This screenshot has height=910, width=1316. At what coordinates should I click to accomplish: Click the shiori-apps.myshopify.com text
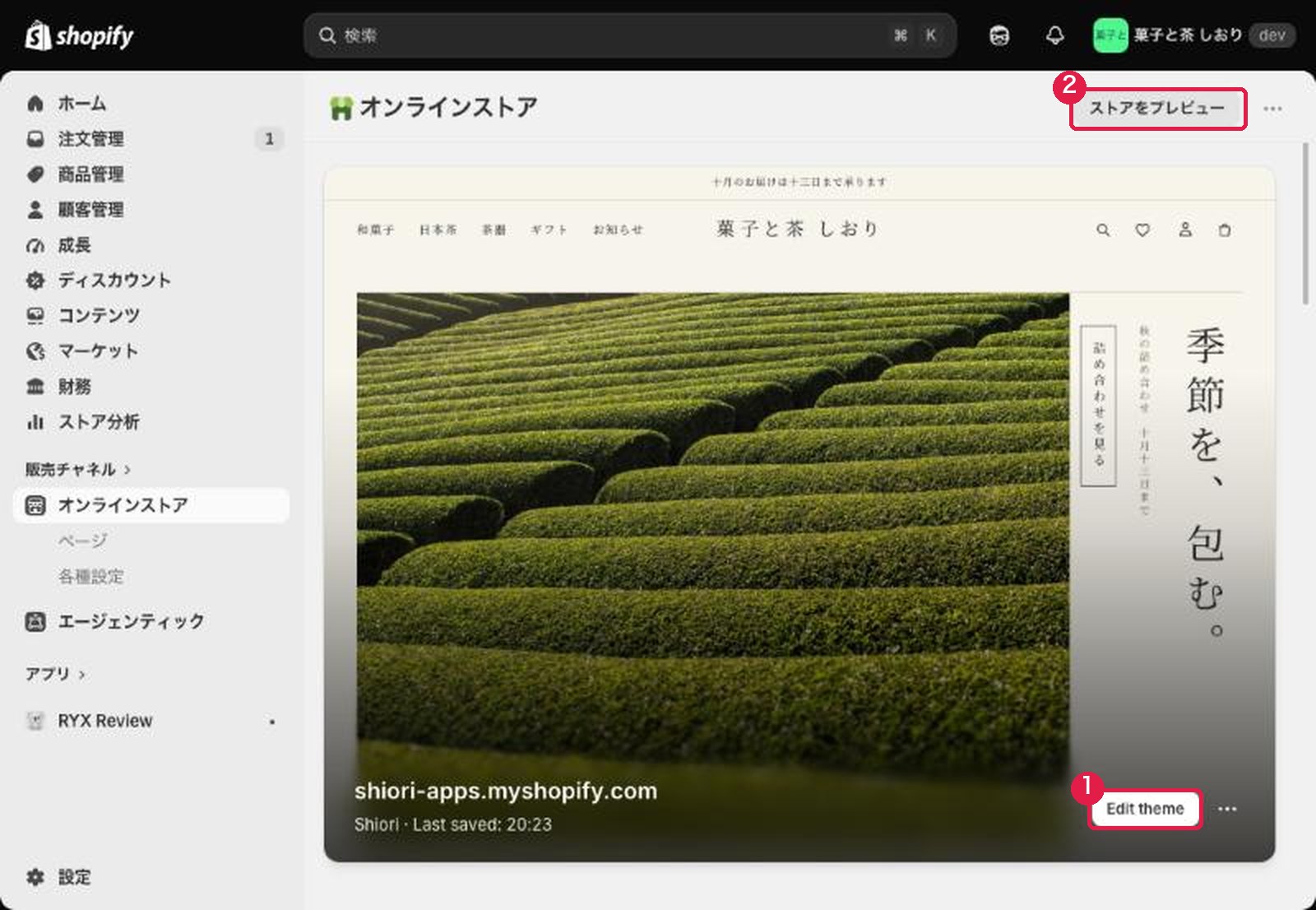(x=506, y=791)
